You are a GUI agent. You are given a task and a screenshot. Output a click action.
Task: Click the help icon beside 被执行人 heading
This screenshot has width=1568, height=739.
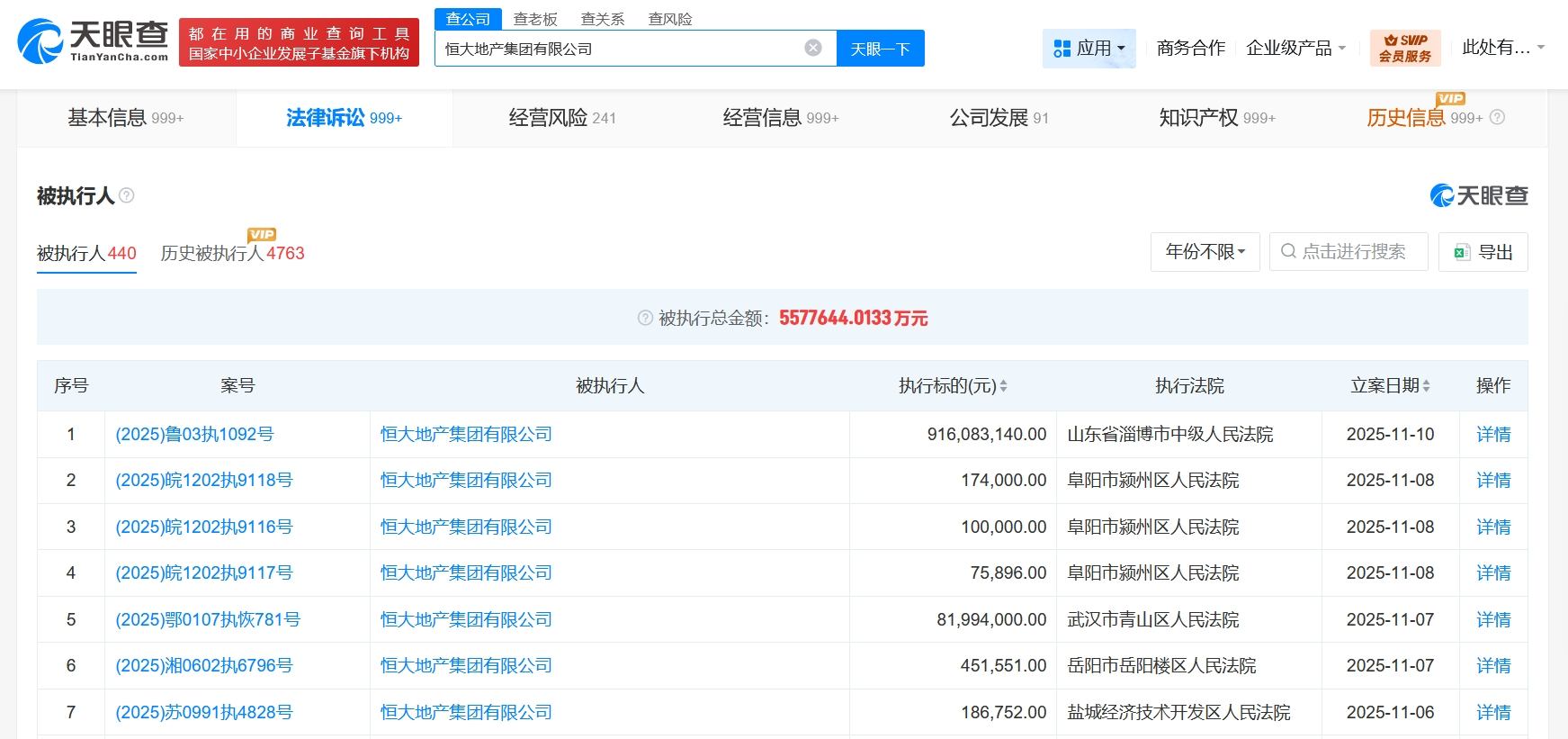tap(127, 195)
